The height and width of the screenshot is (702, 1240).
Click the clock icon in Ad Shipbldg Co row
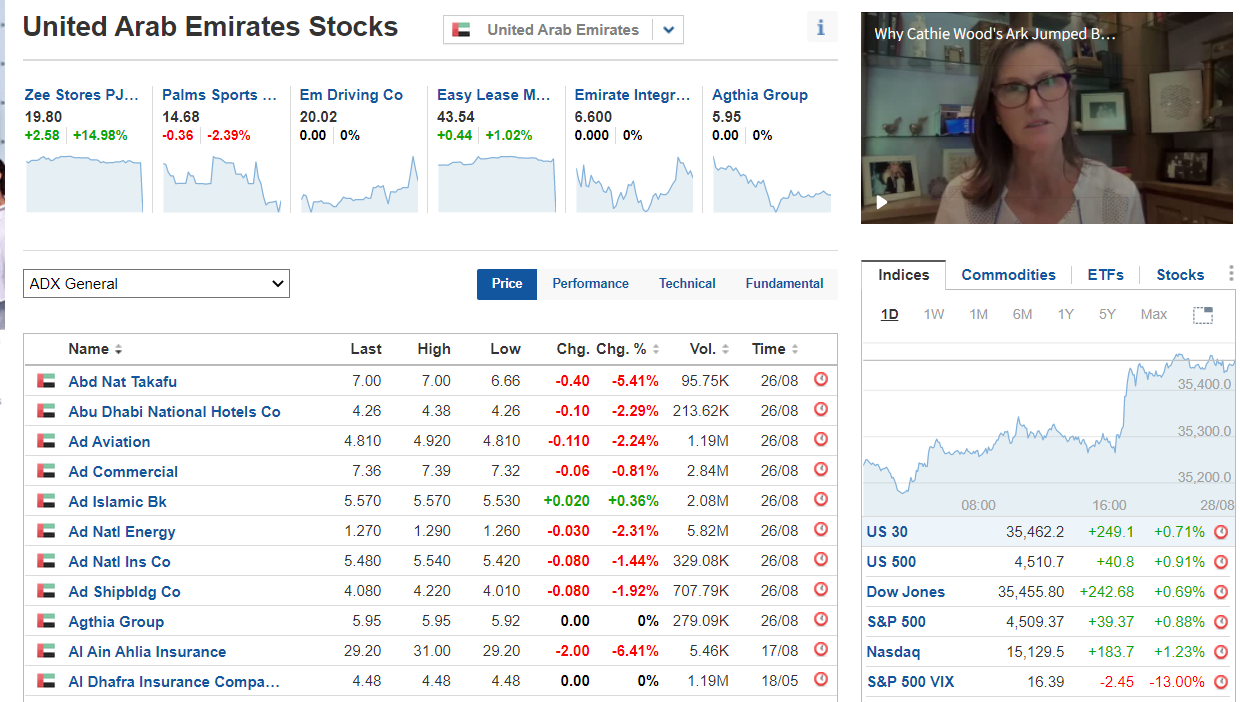[821, 590]
